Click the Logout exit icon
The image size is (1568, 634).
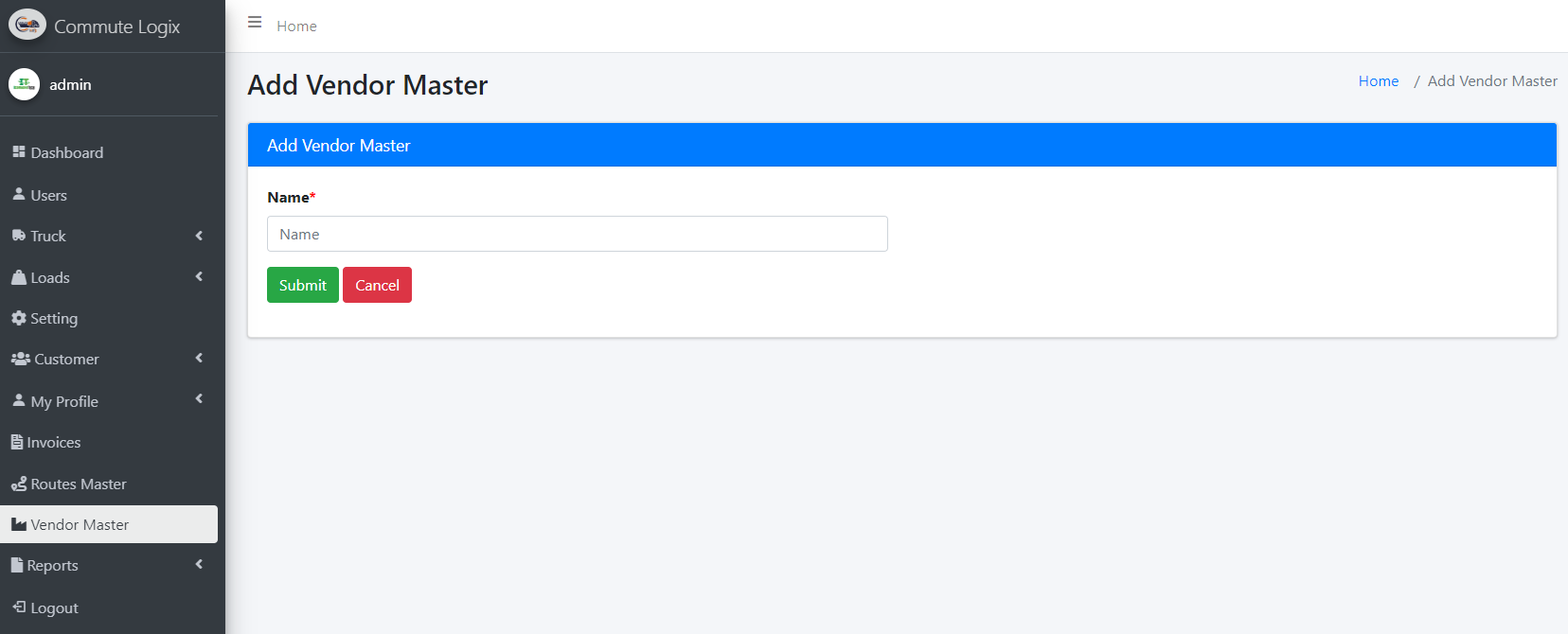pyautogui.click(x=19, y=607)
